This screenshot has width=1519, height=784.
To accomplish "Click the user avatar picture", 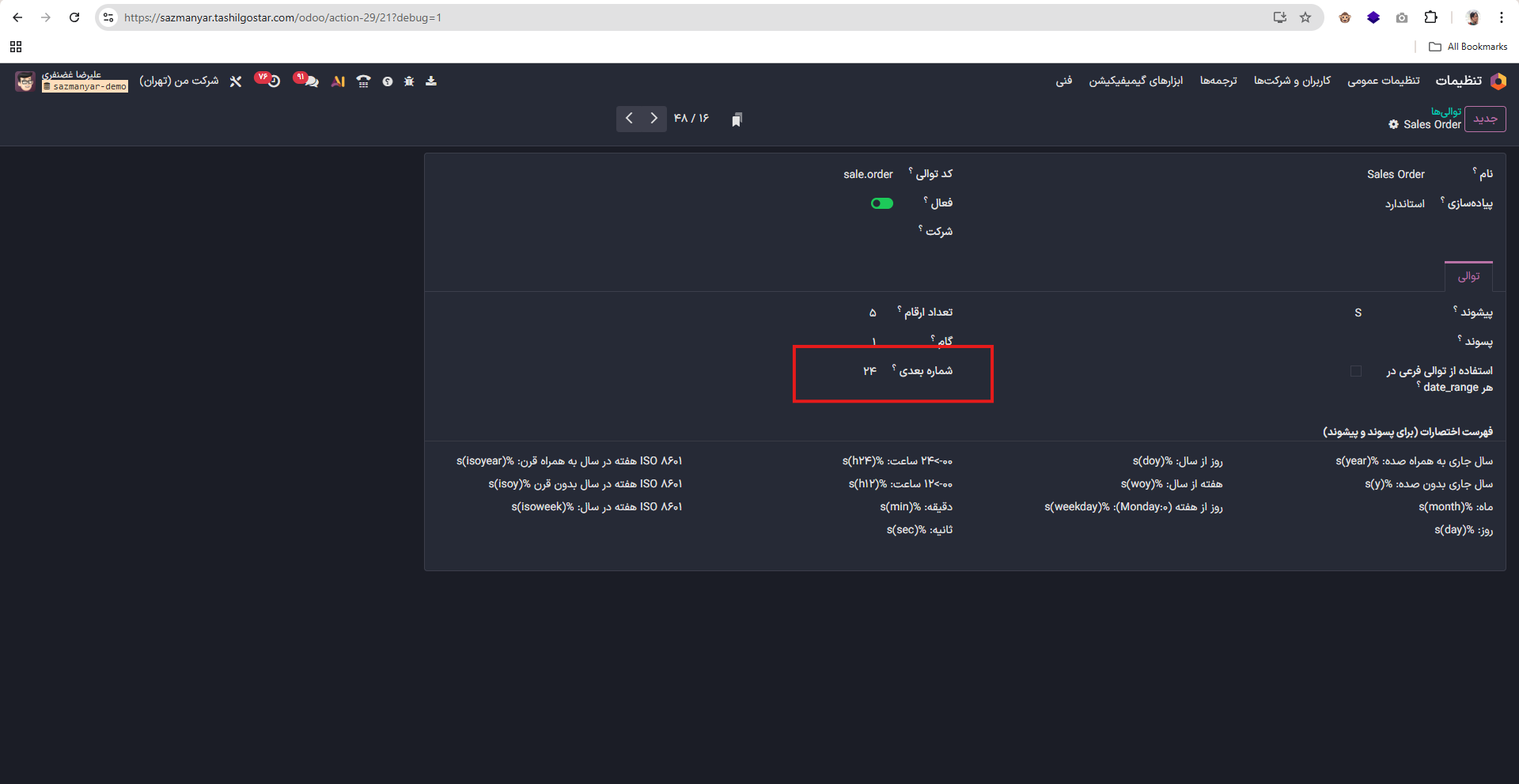I will click(x=25, y=81).
